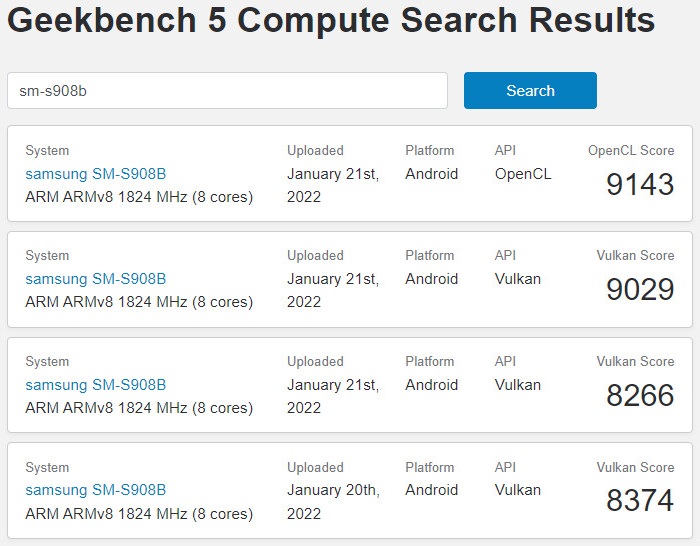Image resolution: width=700 pixels, height=546 pixels.
Task: Click the ARM ARMv8 processor text in the first result
Action: click(139, 197)
